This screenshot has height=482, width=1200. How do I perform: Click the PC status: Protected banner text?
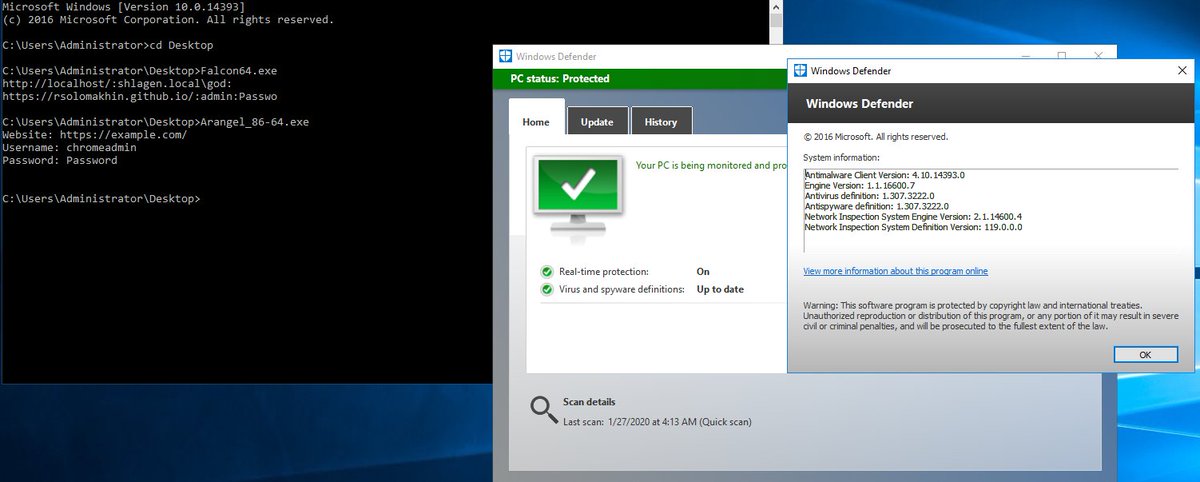[559, 79]
